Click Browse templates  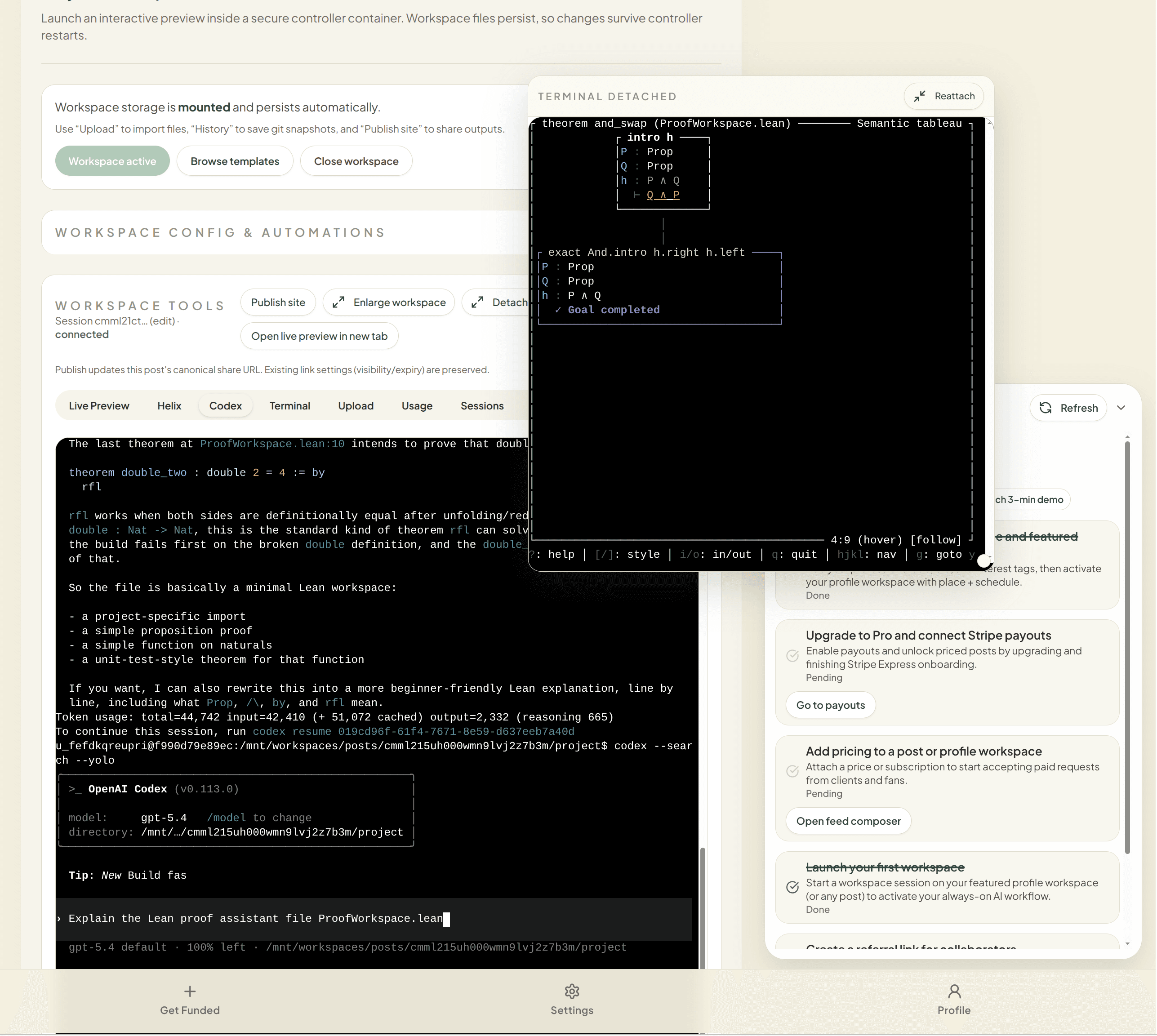(x=235, y=160)
